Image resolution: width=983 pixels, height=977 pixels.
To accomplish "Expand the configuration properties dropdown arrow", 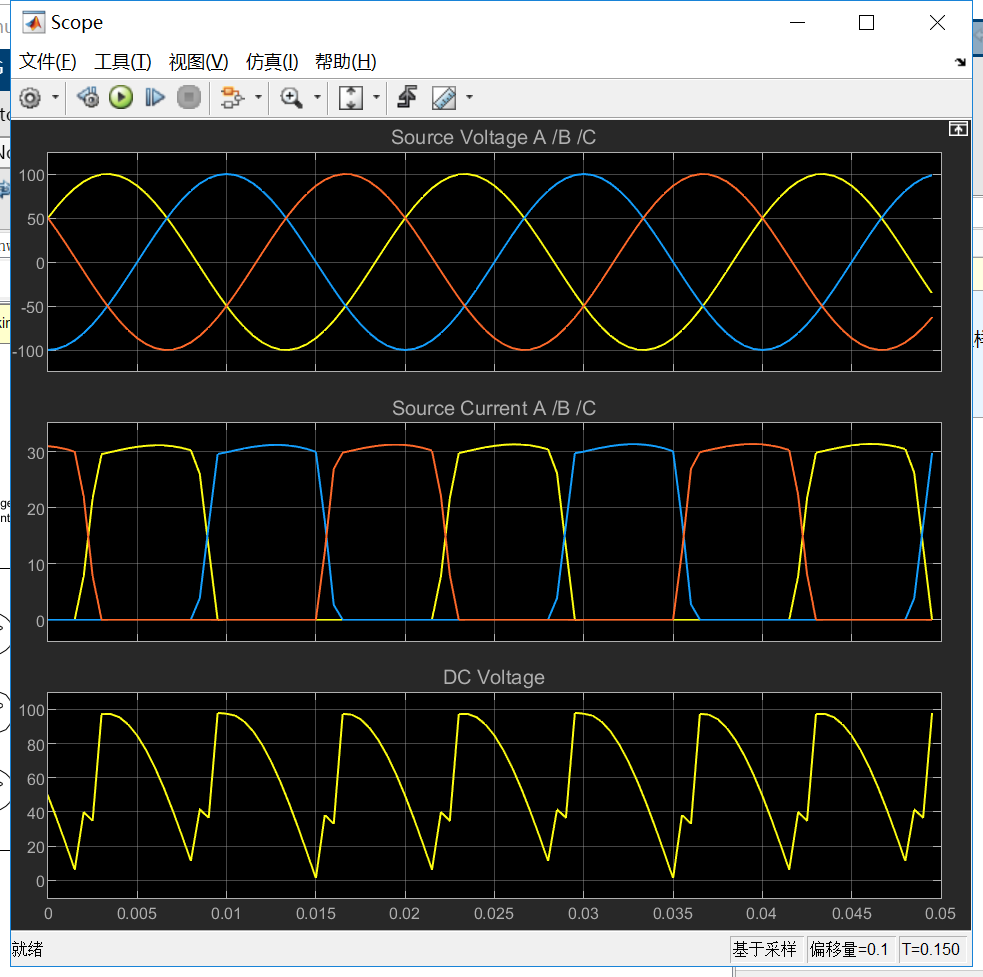I will click(x=55, y=97).
